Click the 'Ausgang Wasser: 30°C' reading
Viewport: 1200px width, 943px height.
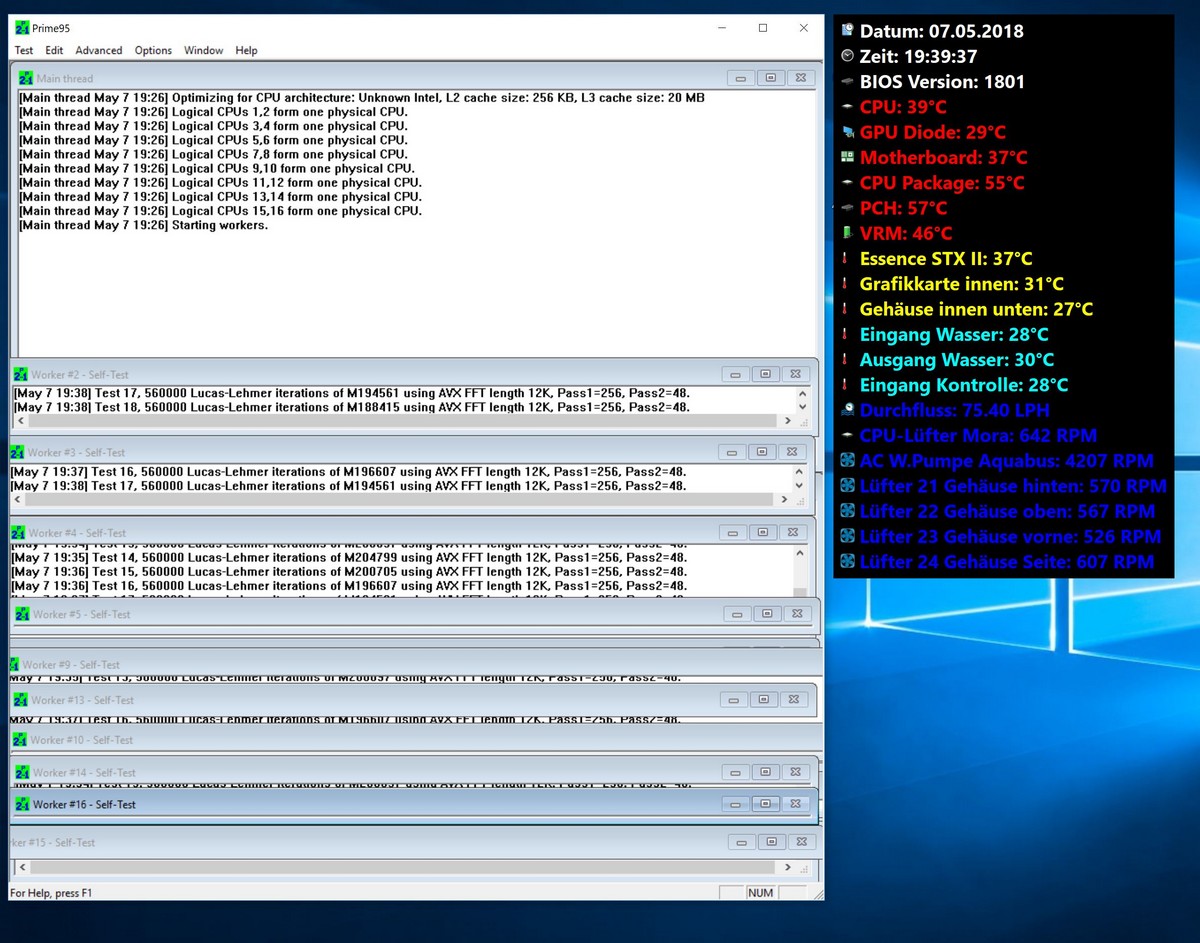click(957, 360)
